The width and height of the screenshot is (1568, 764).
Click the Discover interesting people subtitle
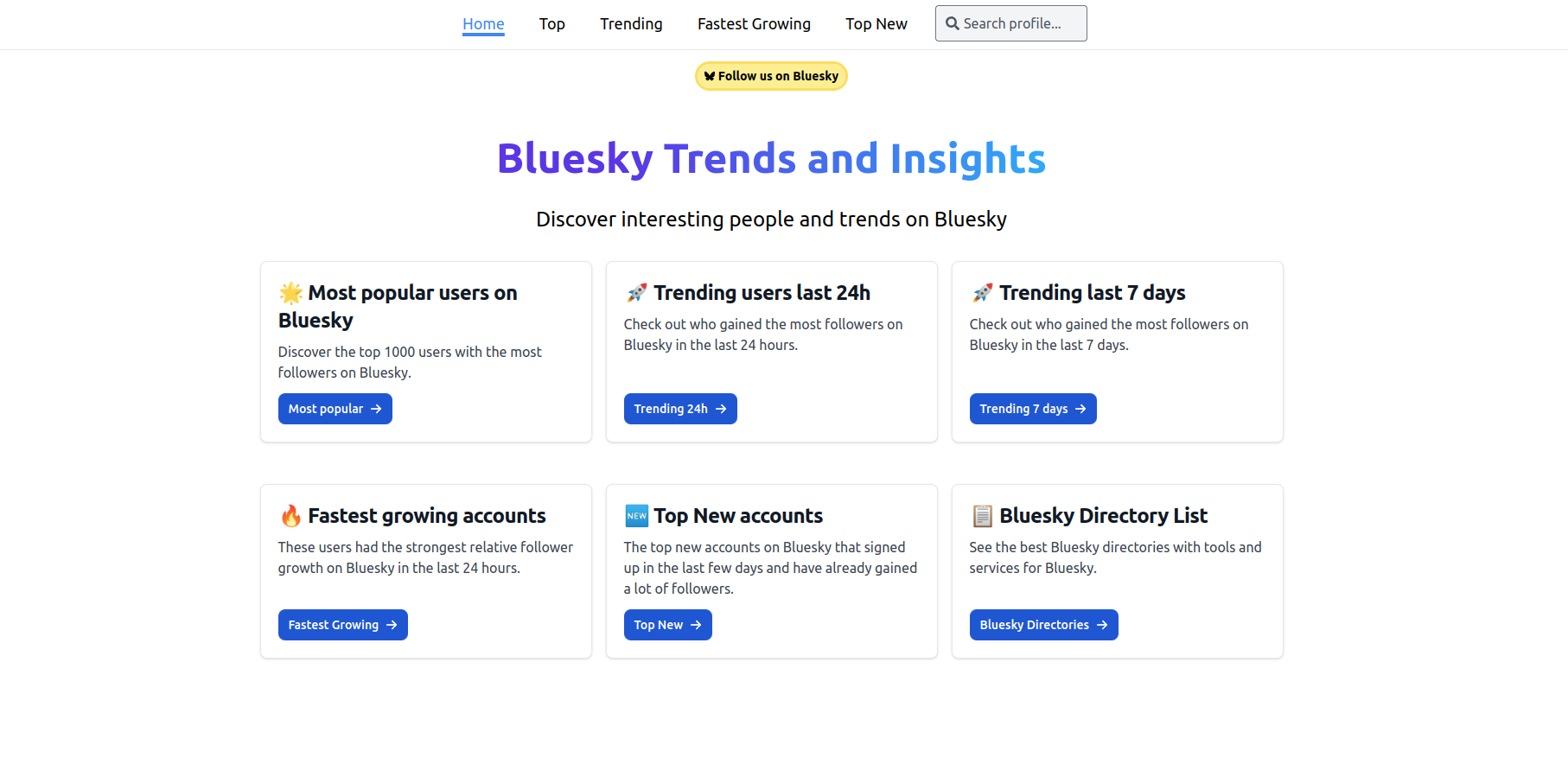tap(771, 220)
